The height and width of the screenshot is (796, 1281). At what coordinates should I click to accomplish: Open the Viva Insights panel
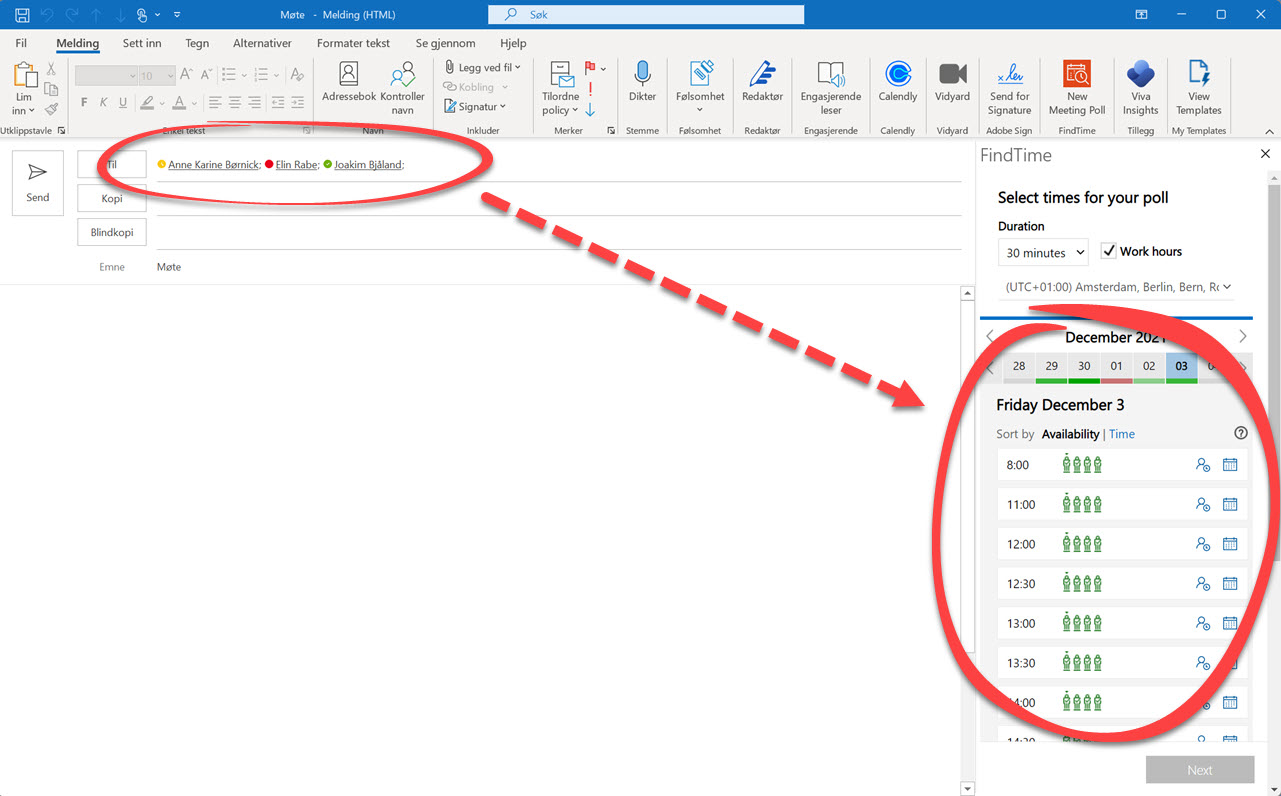(x=1140, y=88)
